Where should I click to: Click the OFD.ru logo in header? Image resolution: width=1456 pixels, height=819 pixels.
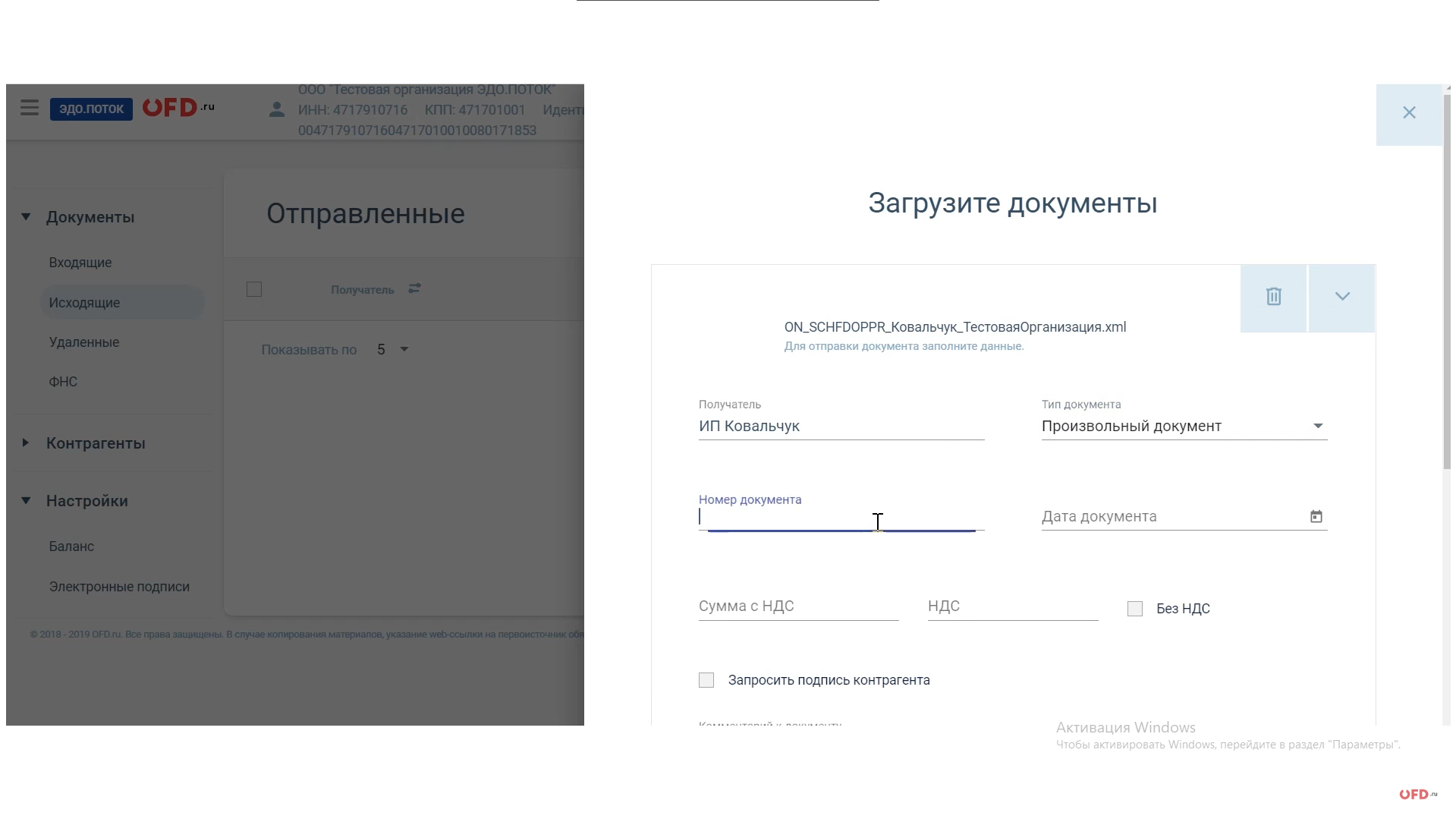pyautogui.click(x=178, y=108)
